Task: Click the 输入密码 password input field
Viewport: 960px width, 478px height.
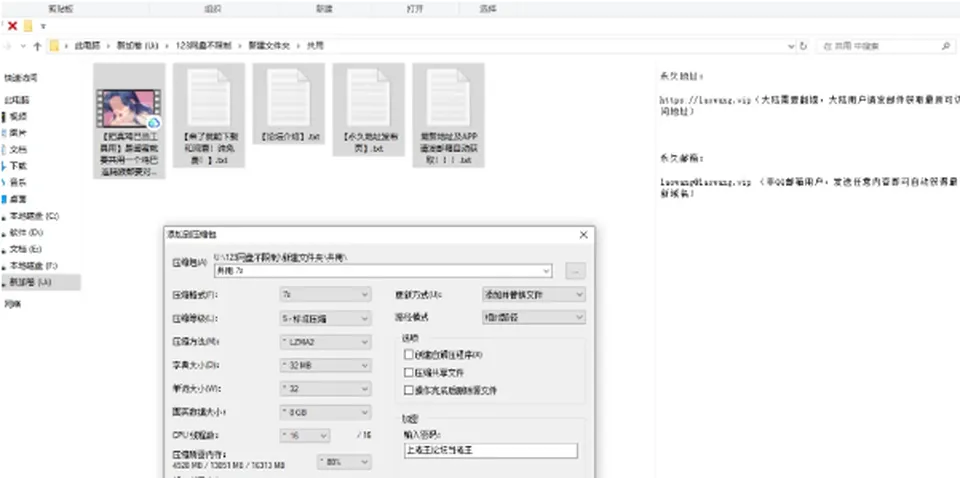Action: pos(490,450)
